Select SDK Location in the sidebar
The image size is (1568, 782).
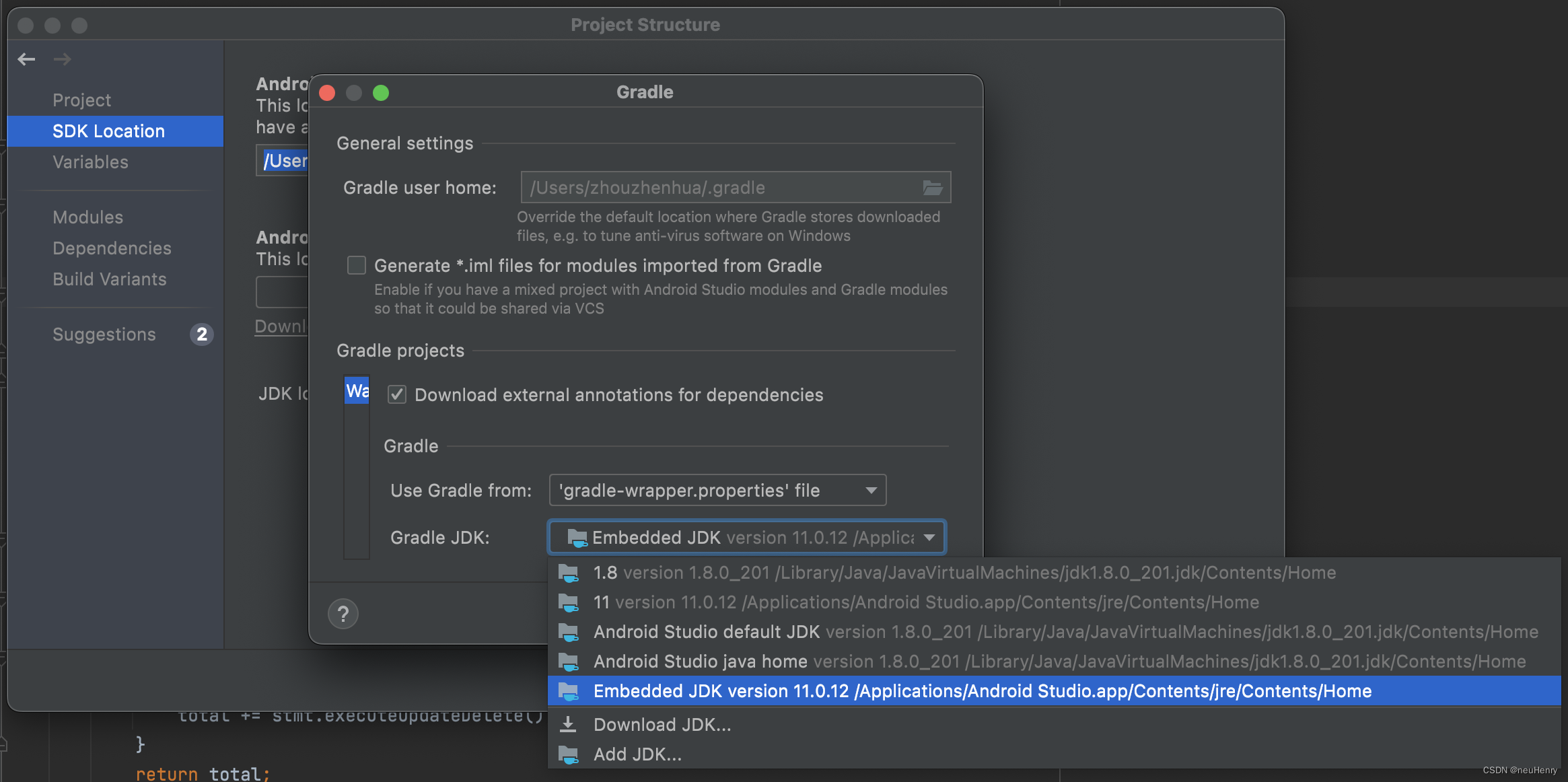click(115, 131)
